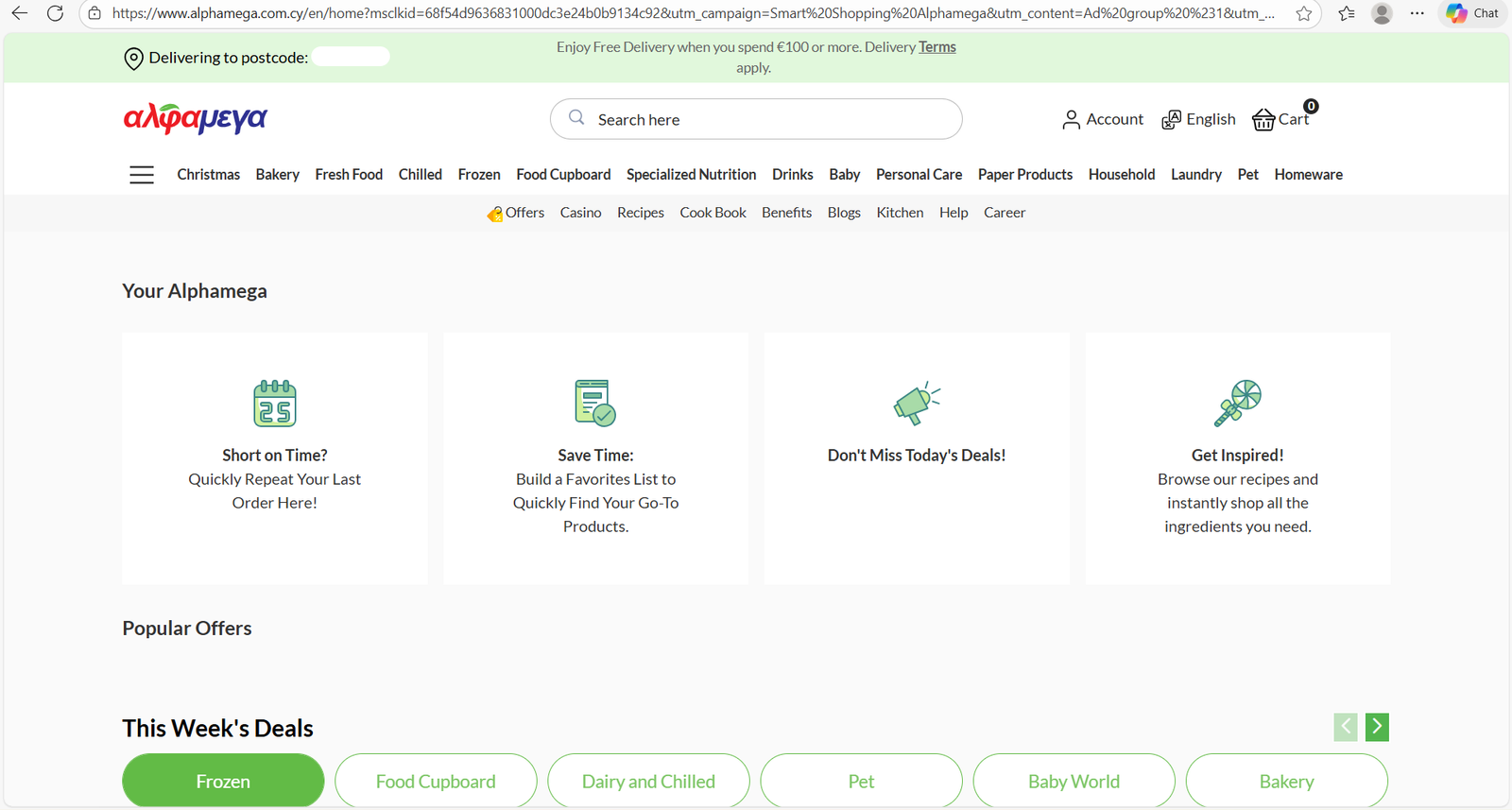The height and width of the screenshot is (810, 1512).
Task: Open the hamburger categories menu
Action: 142,175
